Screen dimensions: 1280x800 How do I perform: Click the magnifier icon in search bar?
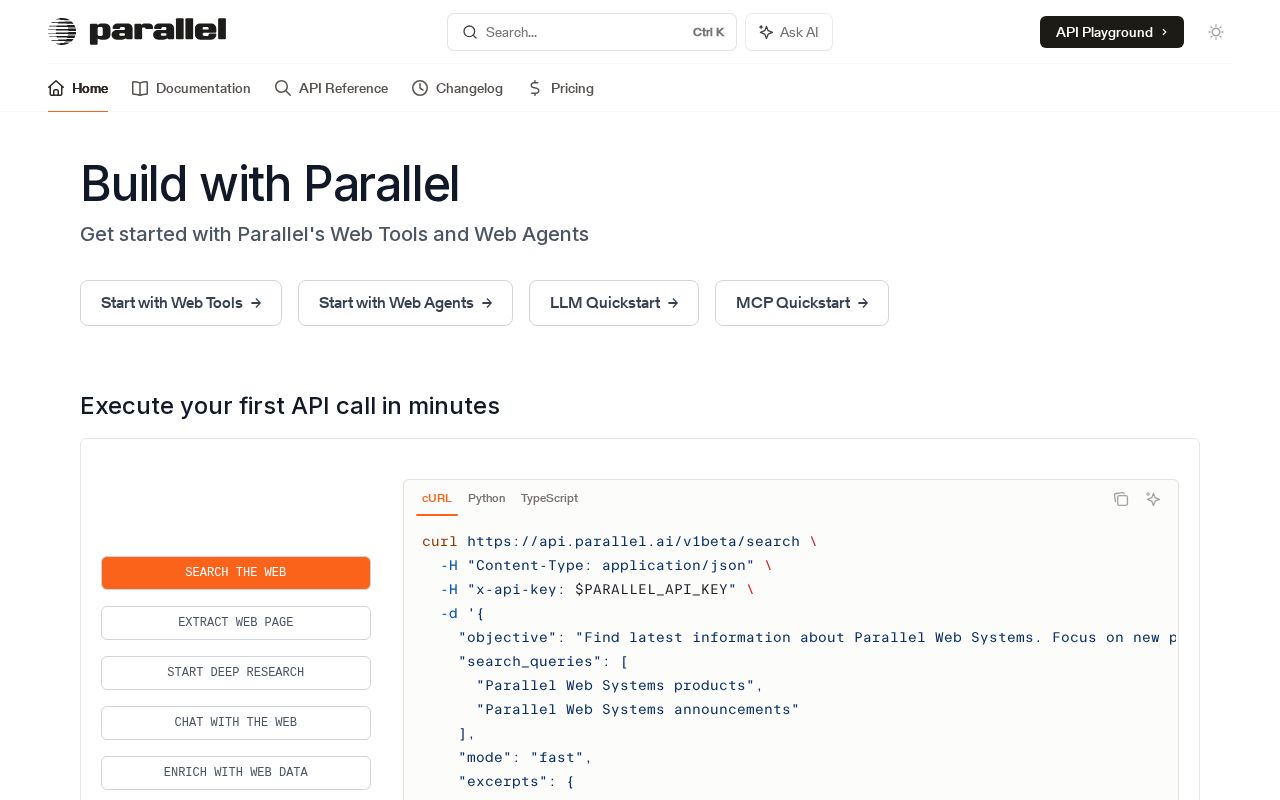tap(469, 32)
